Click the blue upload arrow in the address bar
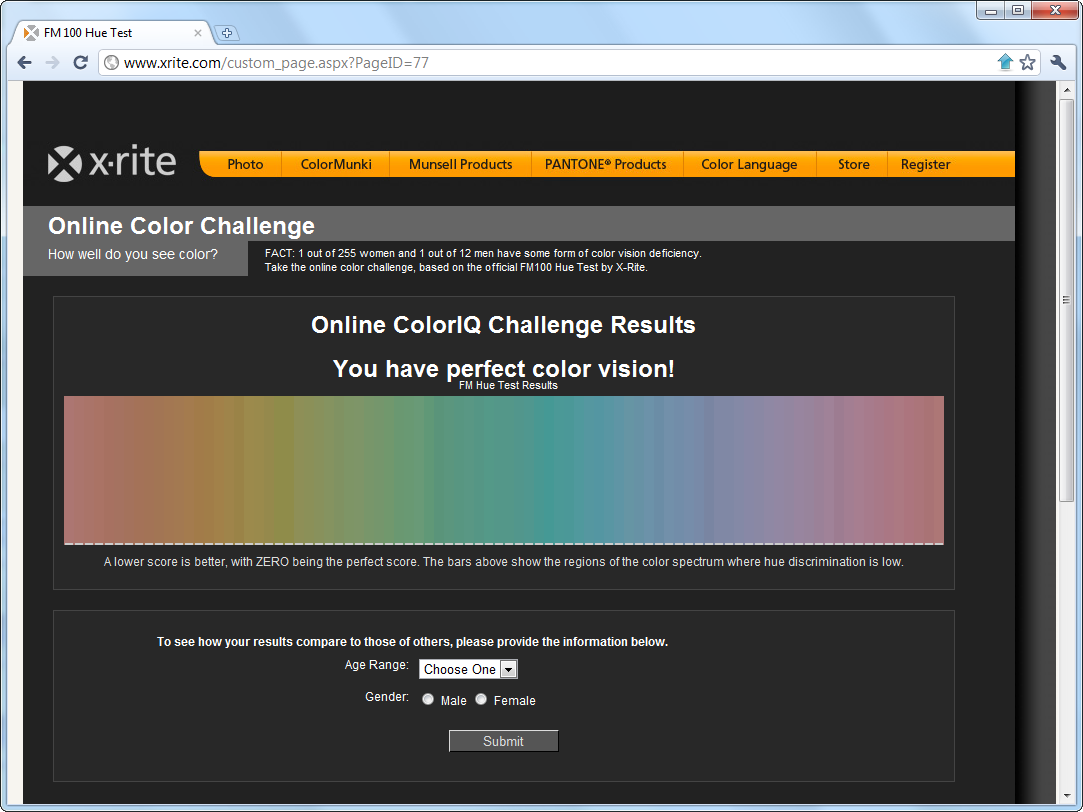1083x812 pixels. (x=1005, y=63)
